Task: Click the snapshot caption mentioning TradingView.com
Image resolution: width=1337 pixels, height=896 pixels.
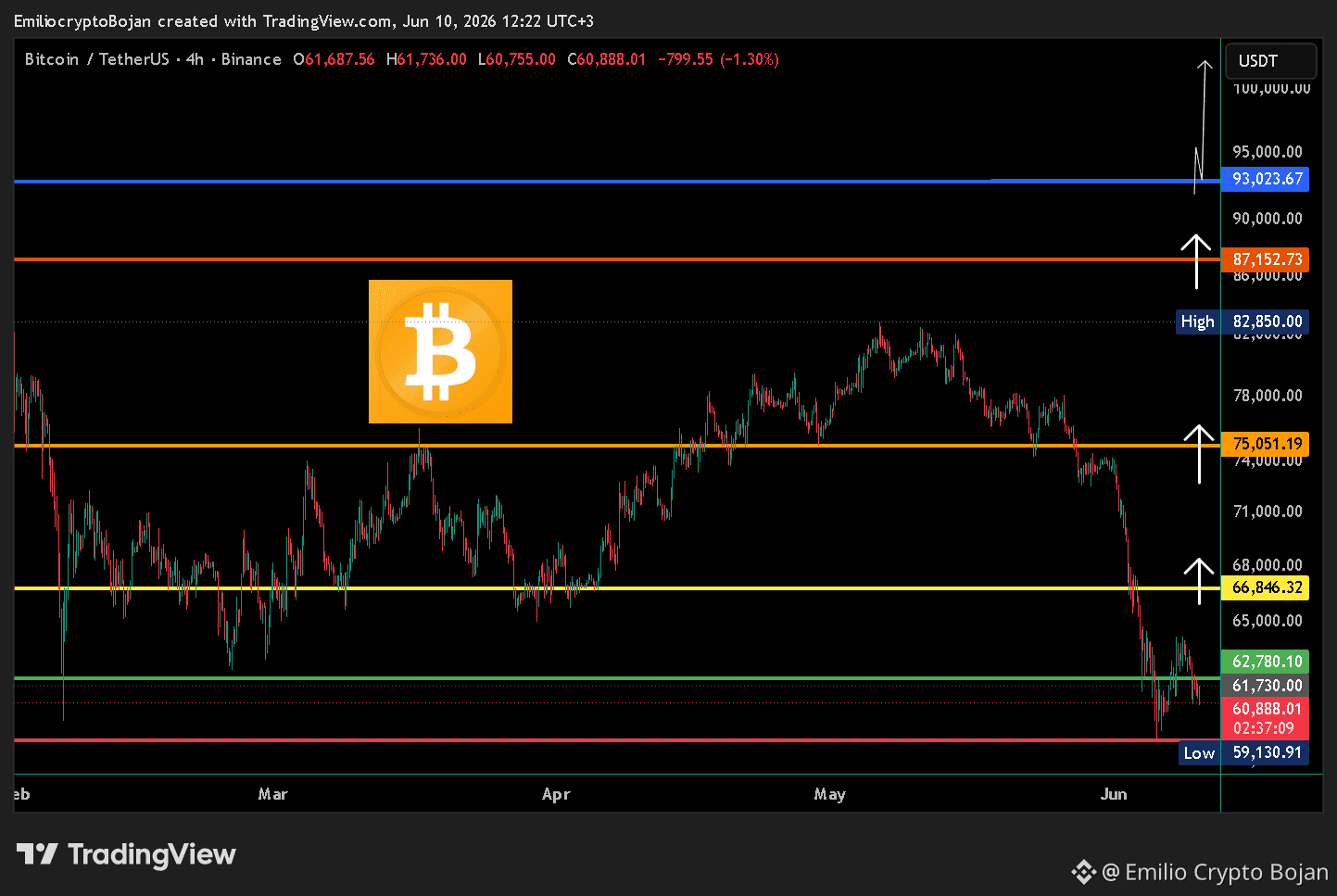Action: 304,21
